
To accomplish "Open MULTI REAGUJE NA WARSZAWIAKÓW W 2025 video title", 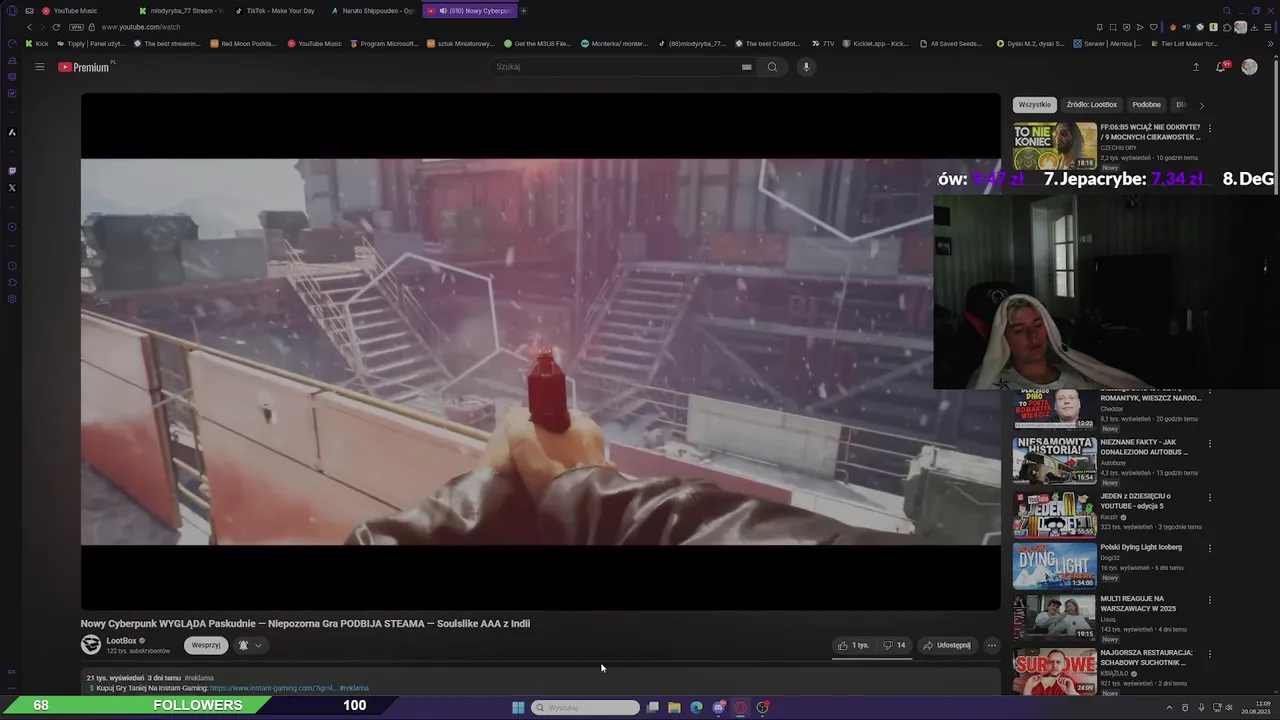I will point(1138,603).
